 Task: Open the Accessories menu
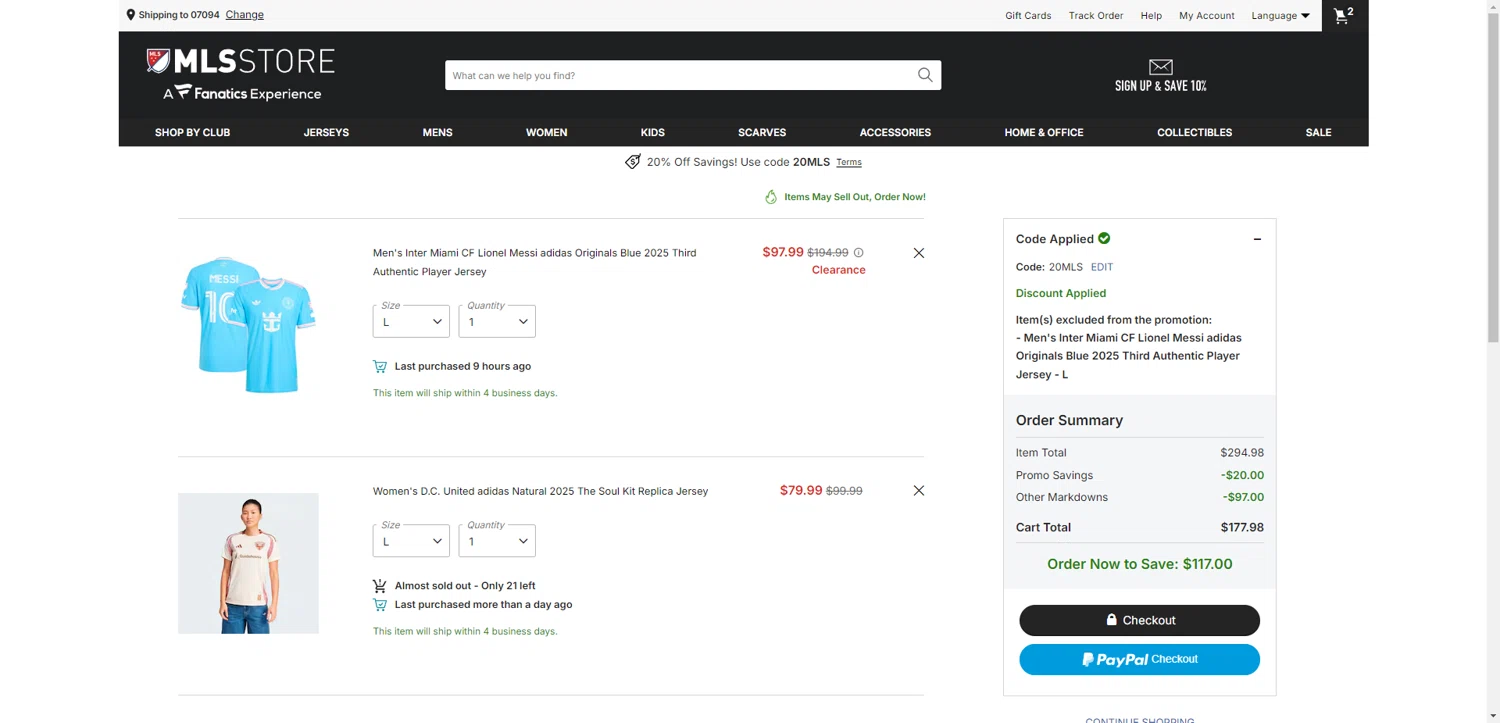(x=895, y=132)
